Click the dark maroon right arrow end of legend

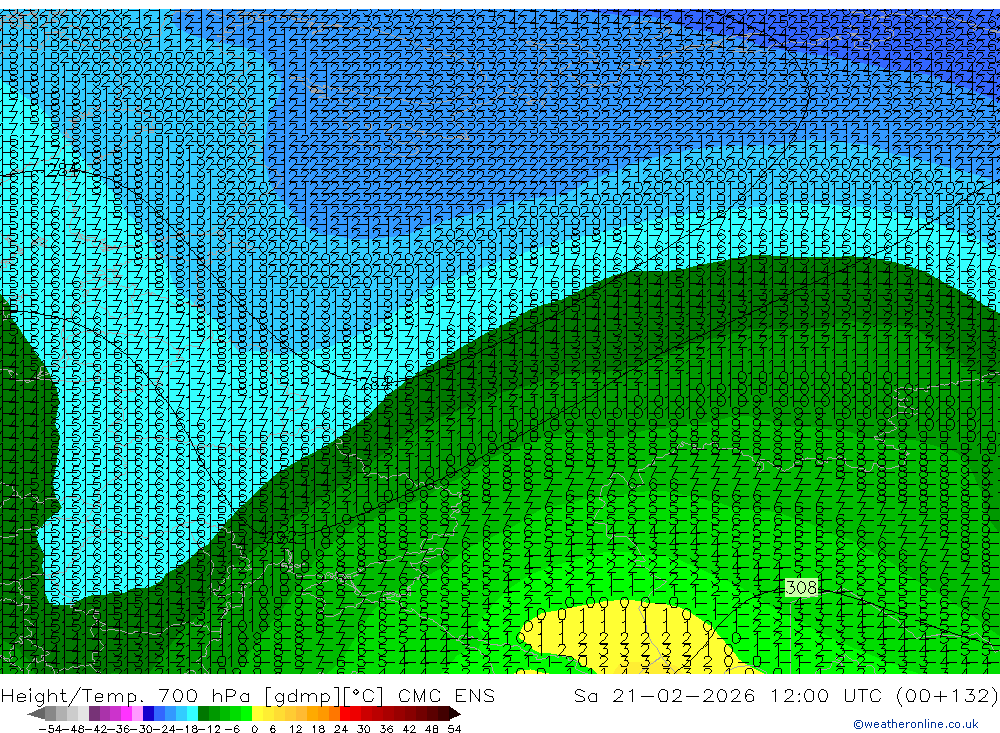click(455, 714)
